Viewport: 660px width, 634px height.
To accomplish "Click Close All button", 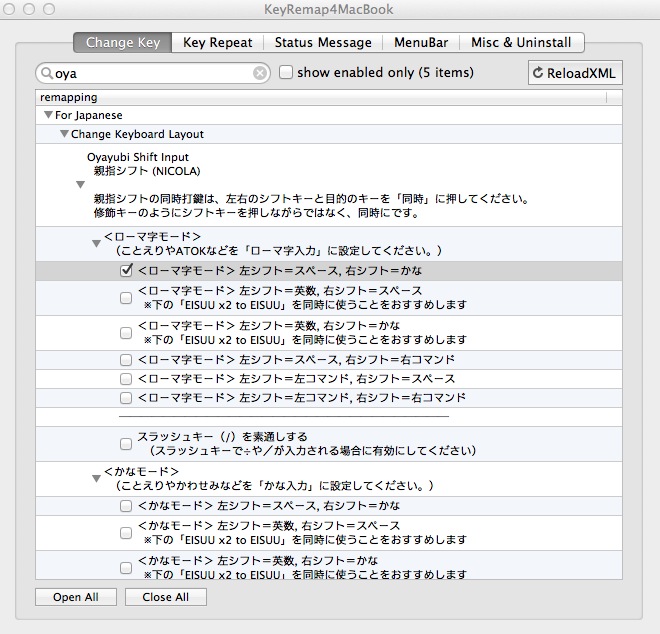I will [x=165, y=597].
